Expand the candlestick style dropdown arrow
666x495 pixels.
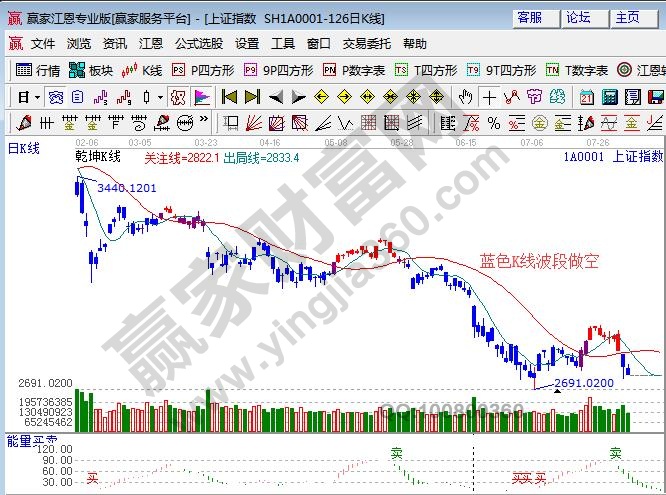(x=161, y=97)
